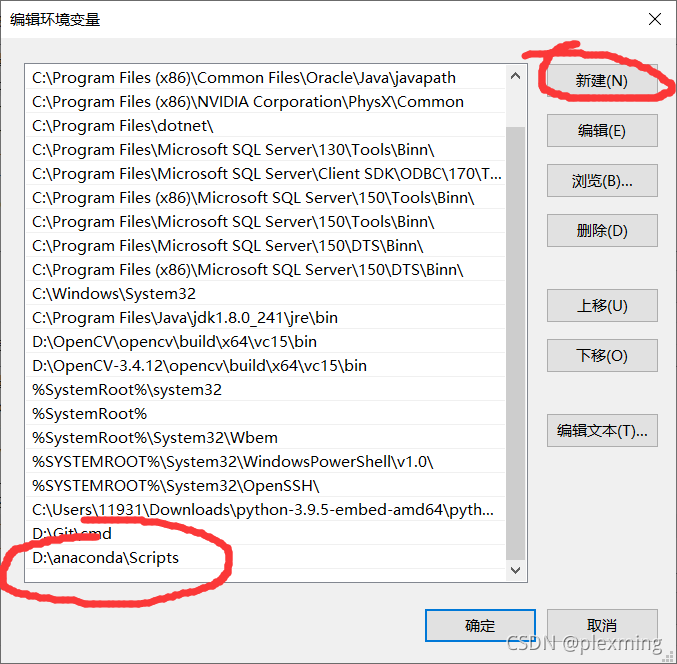
Task: Select the D:\Git\cmd entry
Action: pos(265,534)
